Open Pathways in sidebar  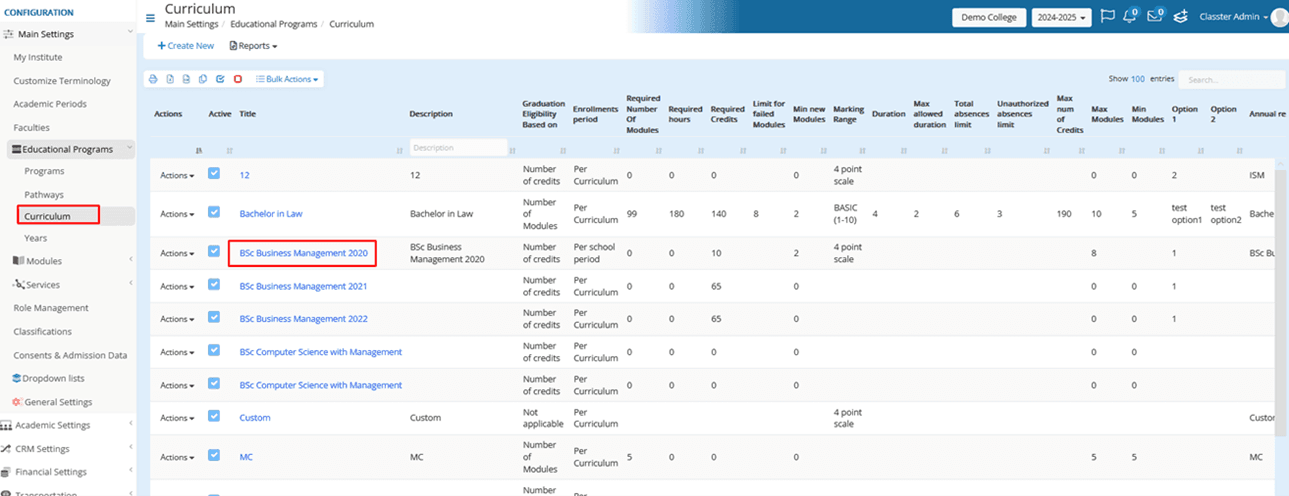pos(44,195)
